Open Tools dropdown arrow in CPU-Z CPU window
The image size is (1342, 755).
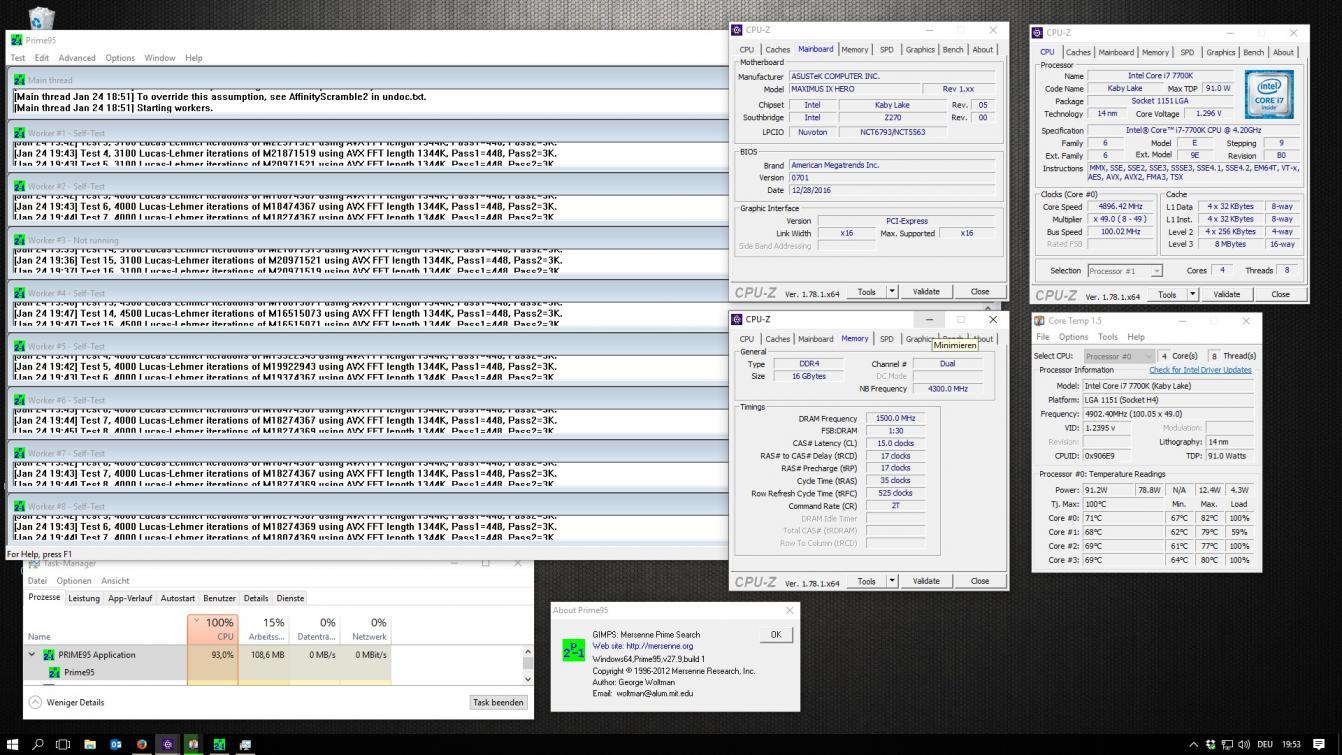[1193, 294]
